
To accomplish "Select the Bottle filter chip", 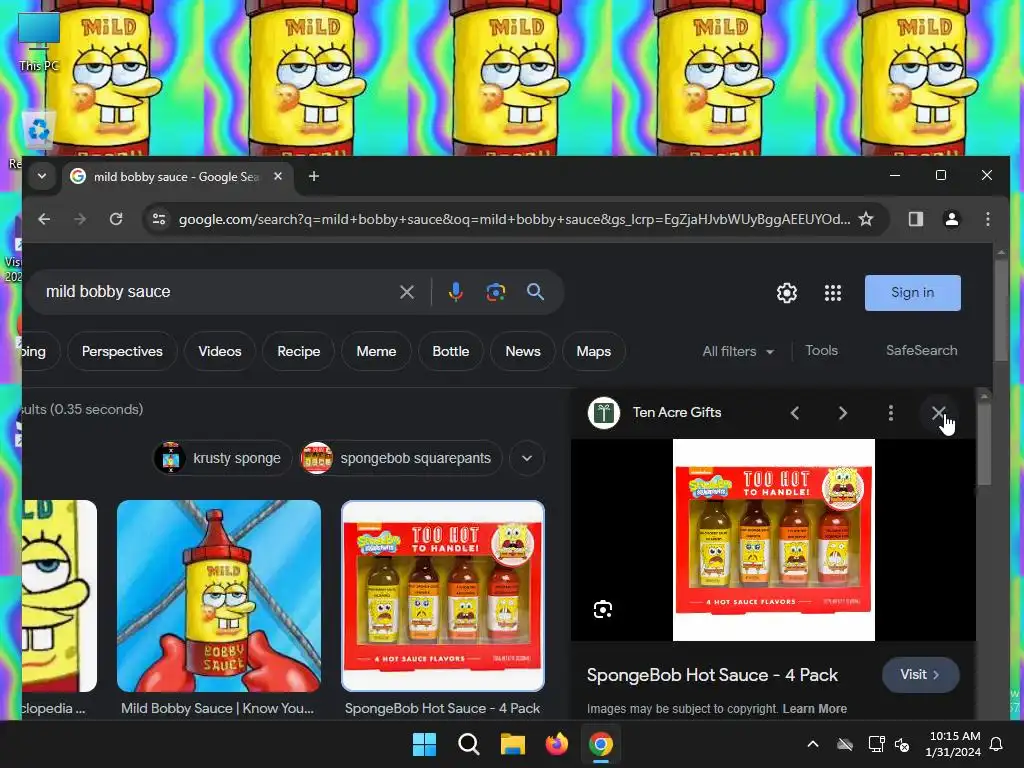I will click(x=451, y=351).
